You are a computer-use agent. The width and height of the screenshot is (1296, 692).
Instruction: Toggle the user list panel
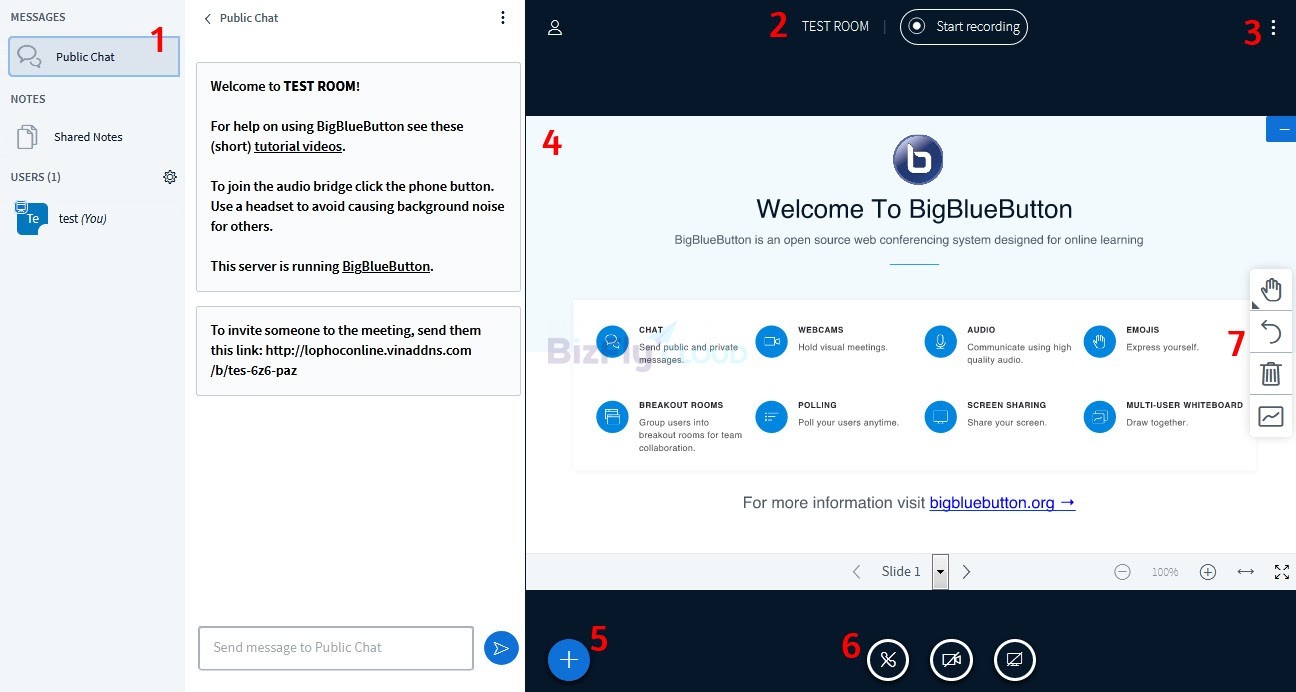pos(555,27)
